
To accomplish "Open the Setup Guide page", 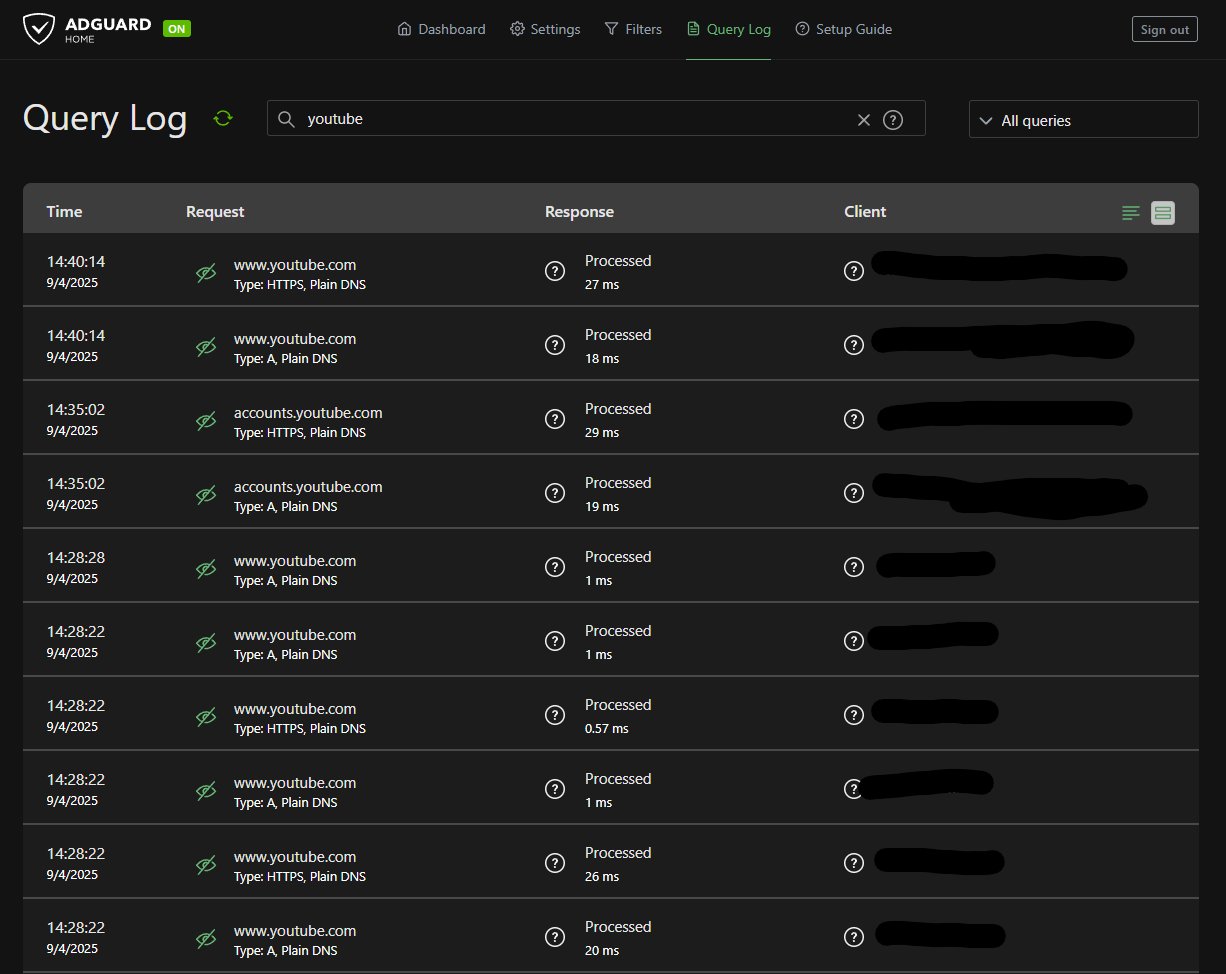I will tap(843, 29).
